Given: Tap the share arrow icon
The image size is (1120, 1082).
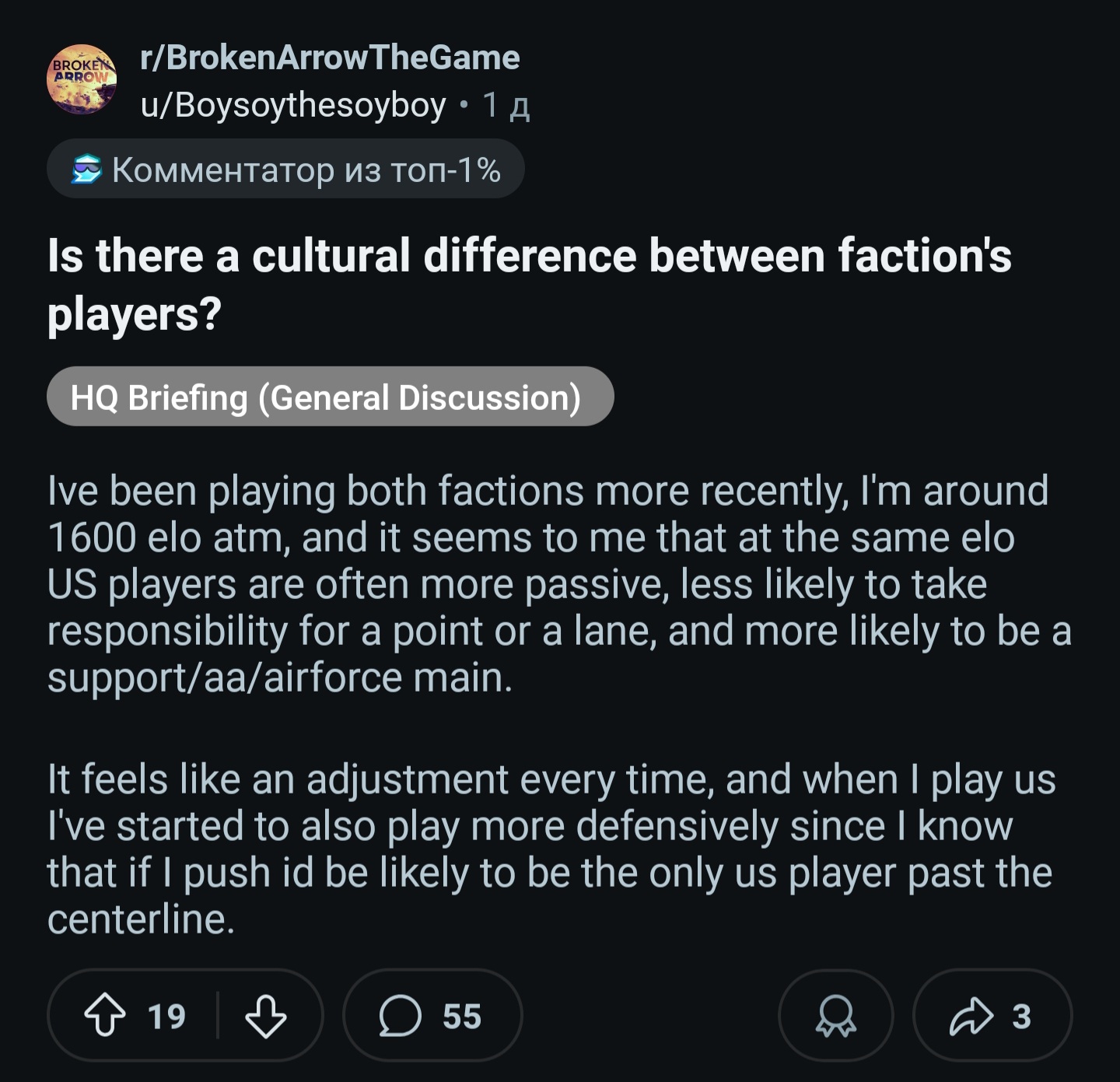Looking at the screenshot, I should [971, 1016].
